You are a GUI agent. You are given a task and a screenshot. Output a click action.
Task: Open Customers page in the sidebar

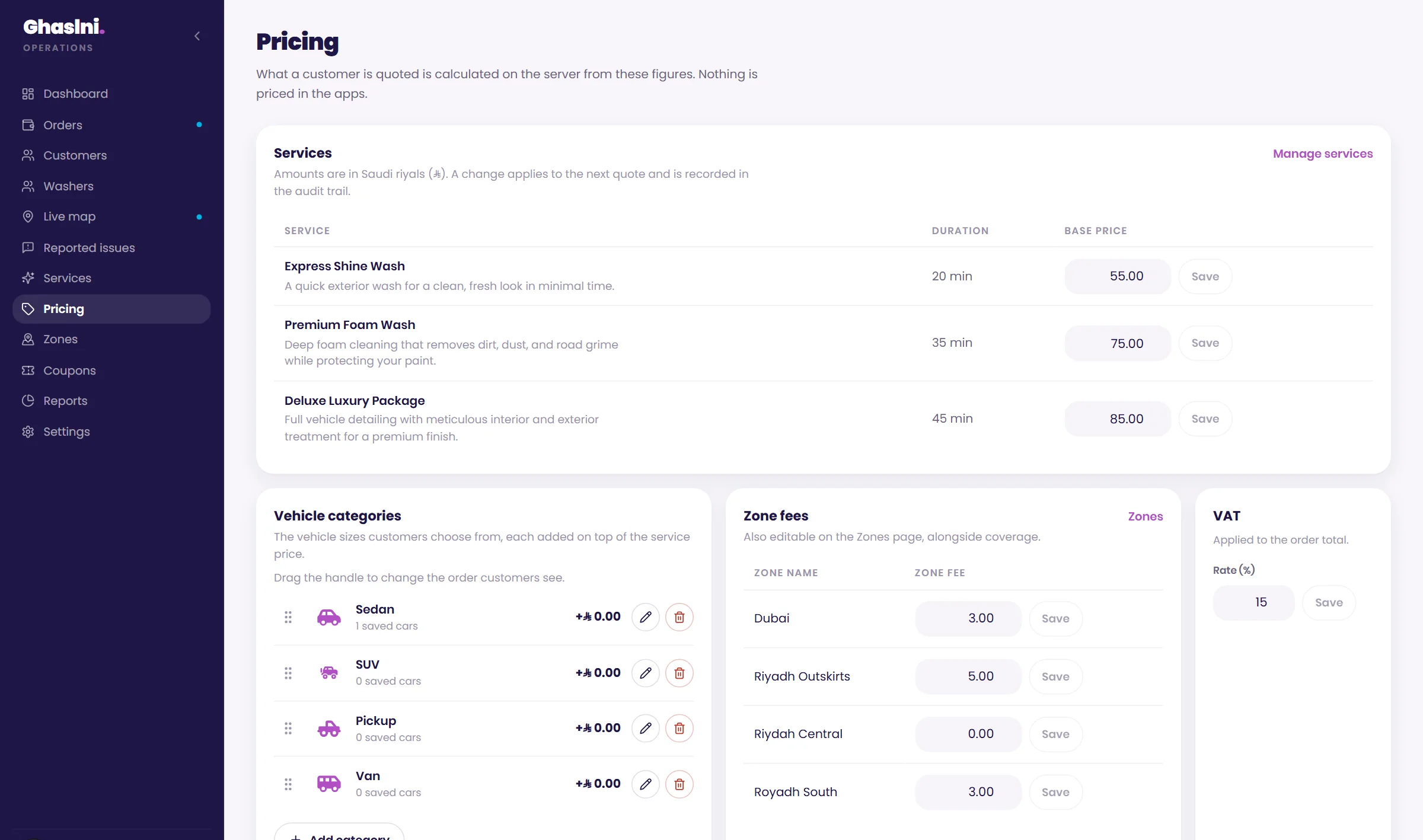tap(111, 155)
